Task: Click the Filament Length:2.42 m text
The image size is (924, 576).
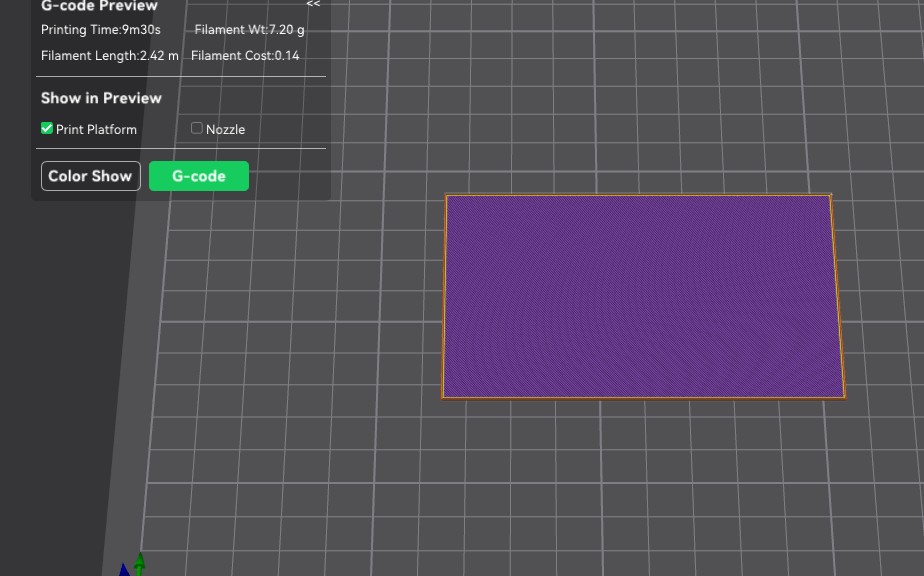Action: (110, 55)
